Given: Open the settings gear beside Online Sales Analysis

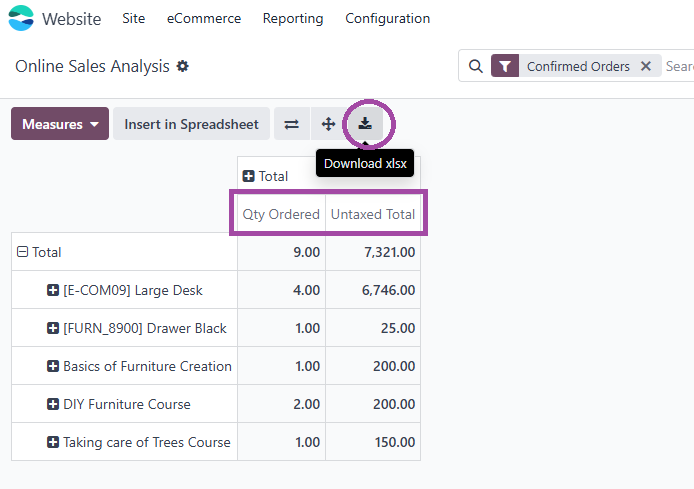Looking at the screenshot, I should pos(182,66).
